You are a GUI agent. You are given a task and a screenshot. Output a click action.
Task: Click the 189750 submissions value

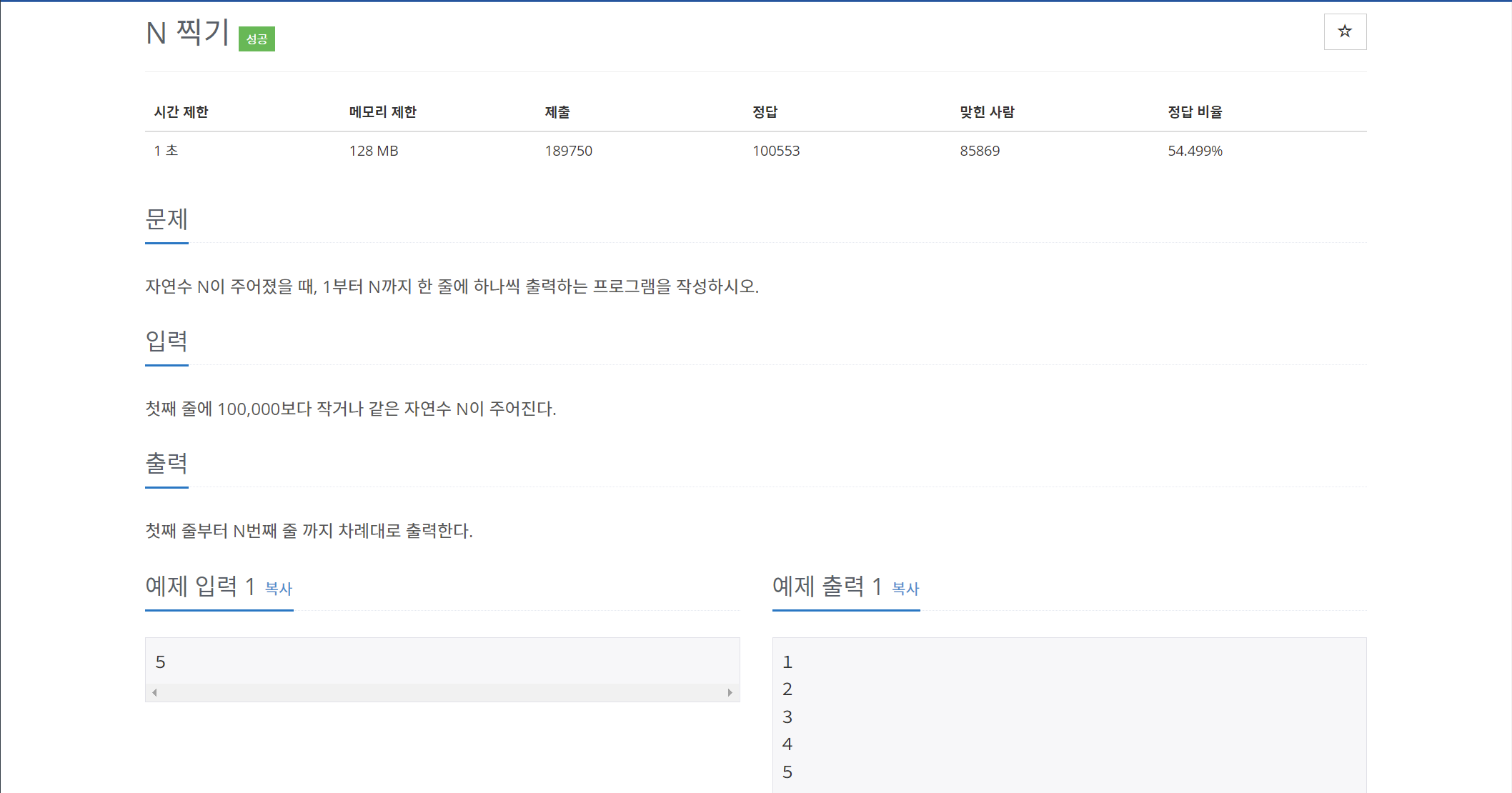pyautogui.click(x=568, y=151)
